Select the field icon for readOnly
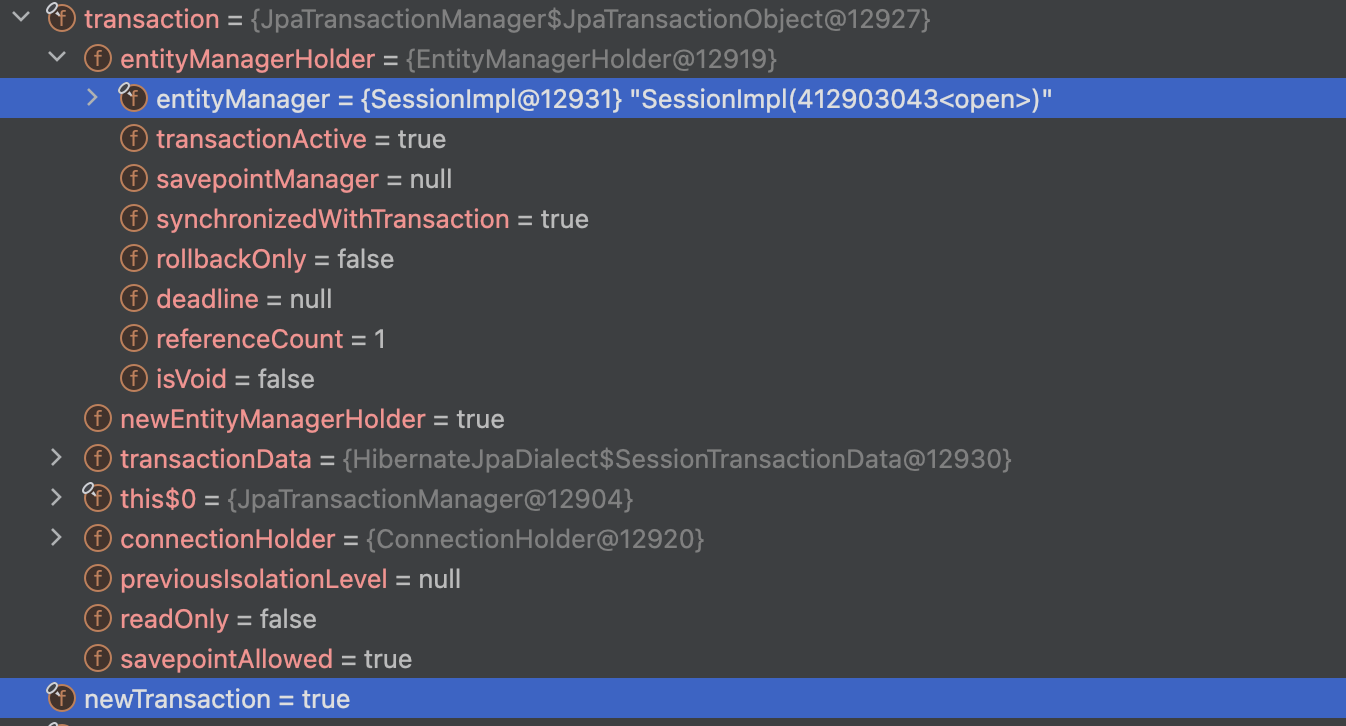The height and width of the screenshot is (726, 1346). click(97, 619)
